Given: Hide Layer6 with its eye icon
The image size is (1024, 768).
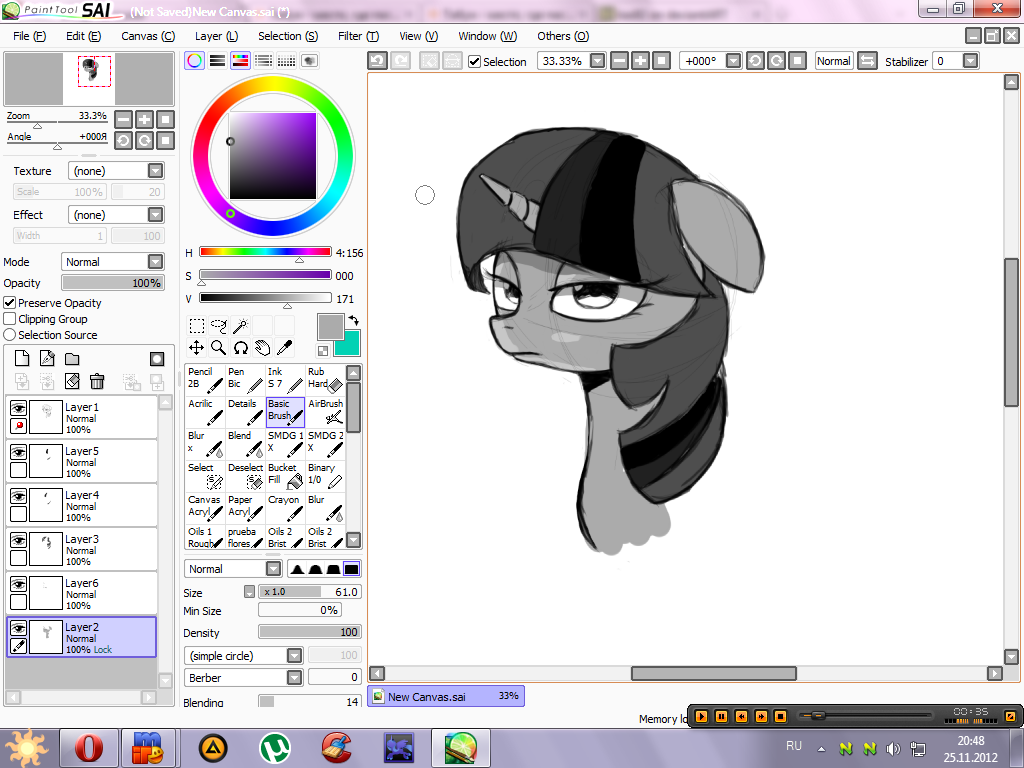Looking at the screenshot, I should click(x=18, y=584).
